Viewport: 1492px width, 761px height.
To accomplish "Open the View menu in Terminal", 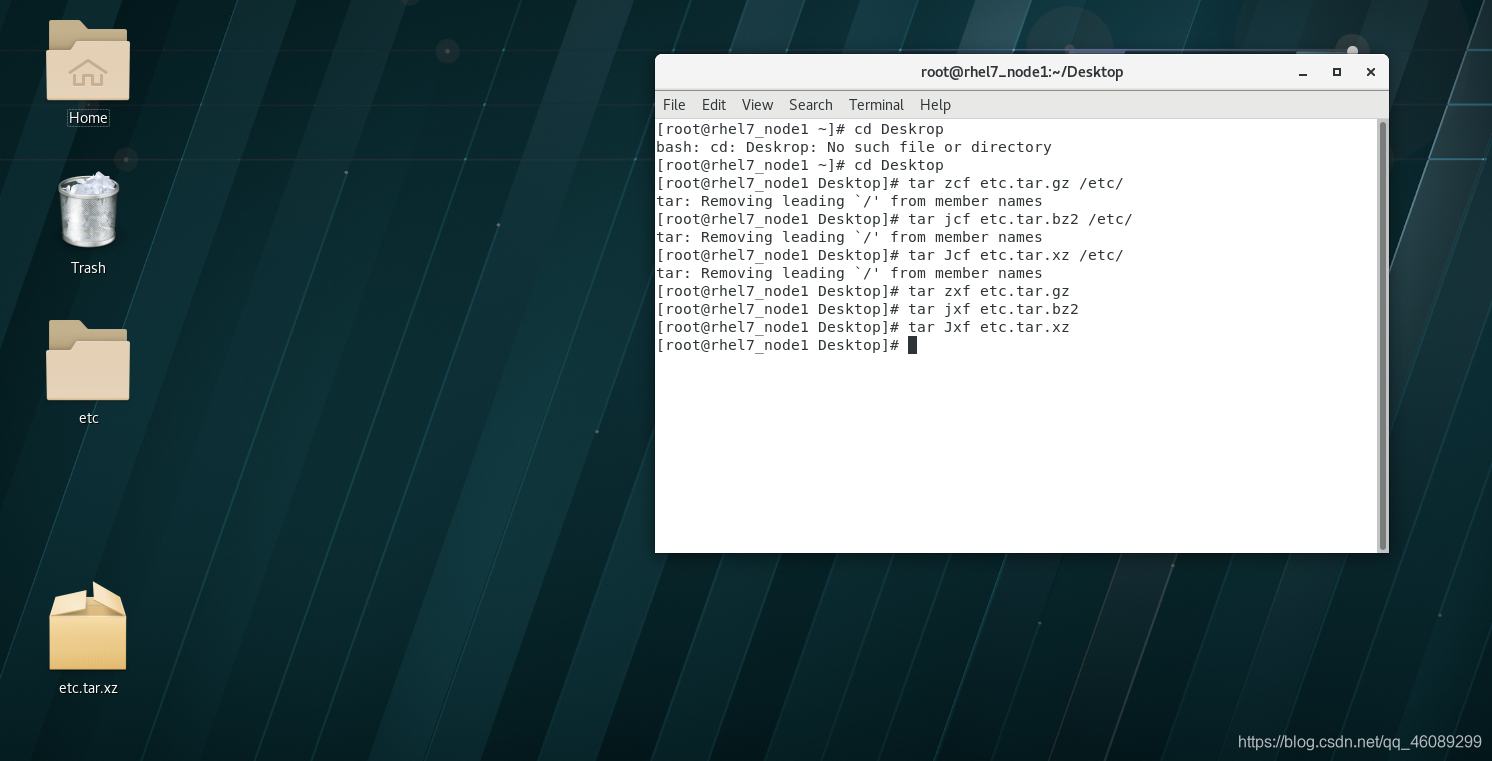I will click(757, 105).
